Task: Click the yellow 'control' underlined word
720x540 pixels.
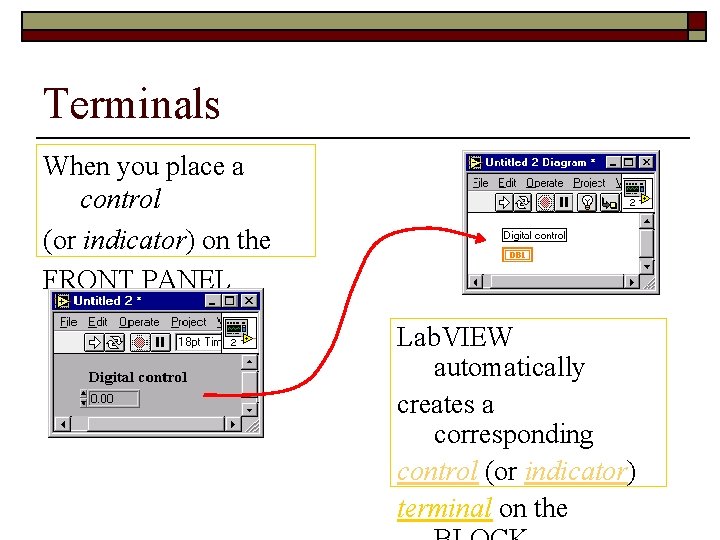Action: pyautogui.click(x=437, y=472)
